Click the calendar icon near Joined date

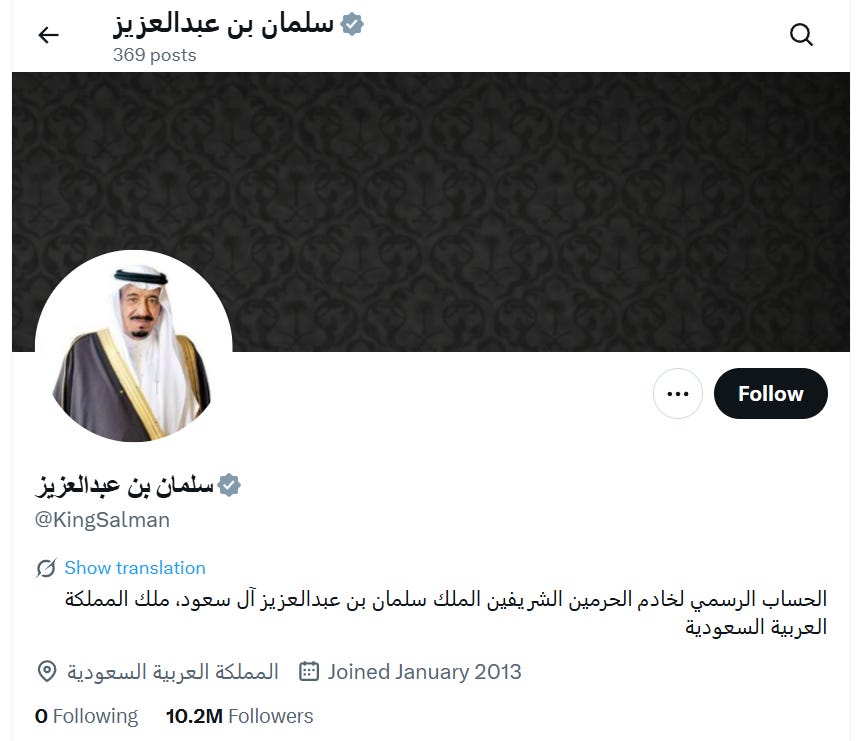[x=308, y=672]
